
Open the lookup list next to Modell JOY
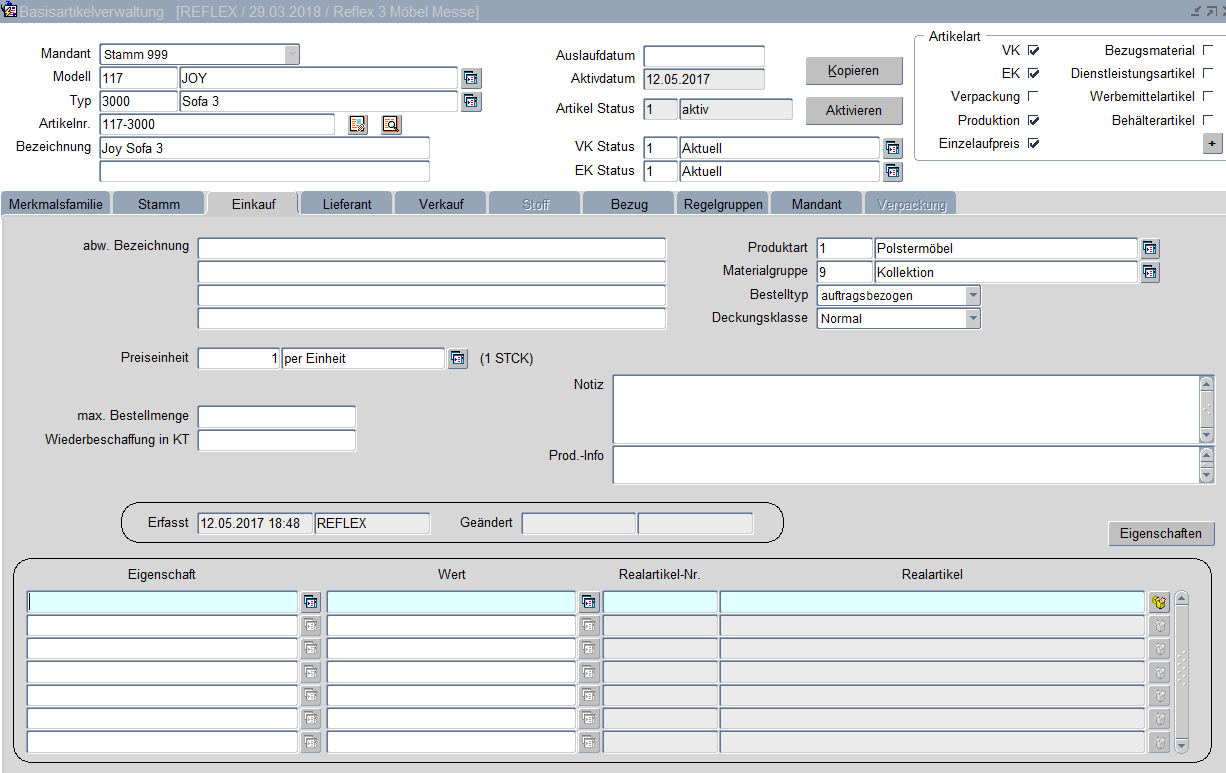click(x=471, y=78)
